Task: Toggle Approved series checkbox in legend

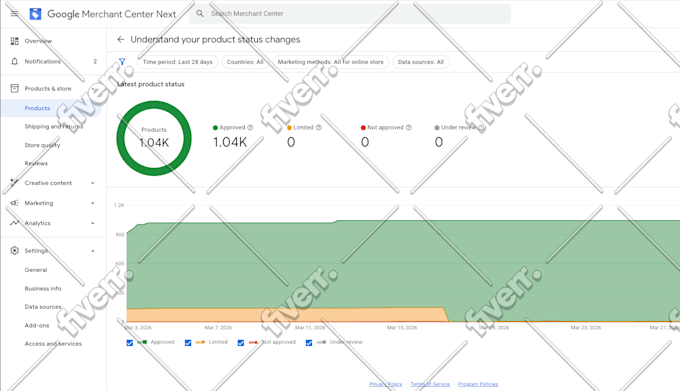Action: click(x=130, y=342)
